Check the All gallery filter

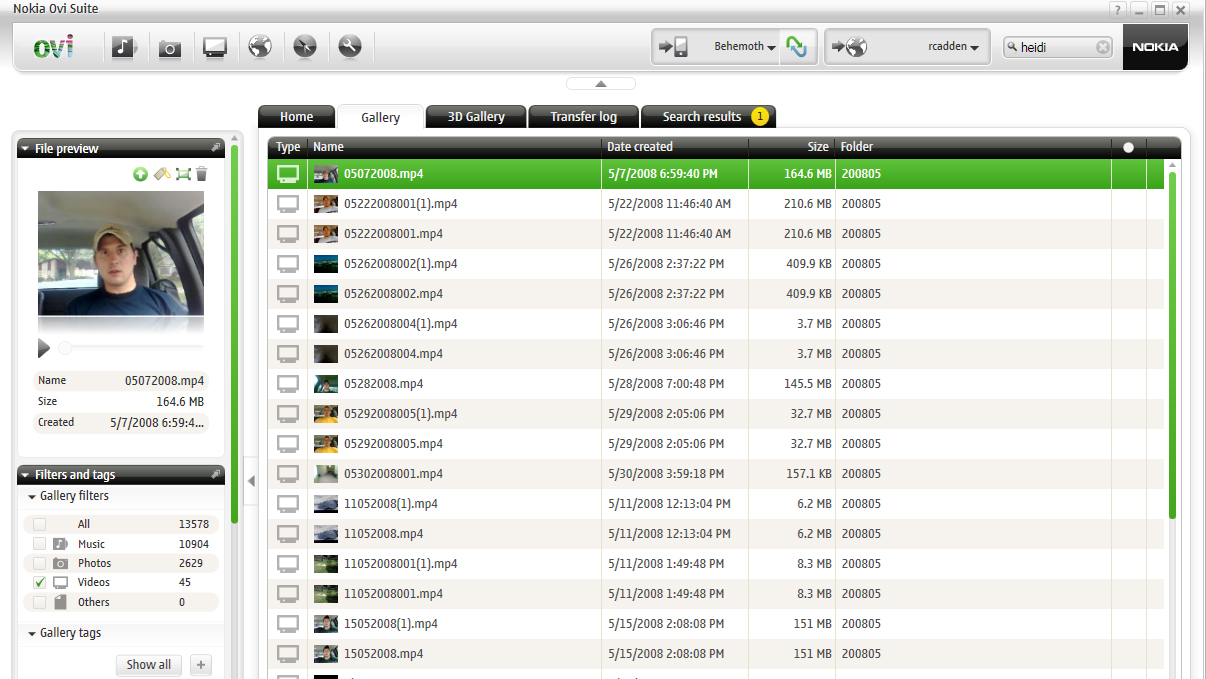[39, 524]
